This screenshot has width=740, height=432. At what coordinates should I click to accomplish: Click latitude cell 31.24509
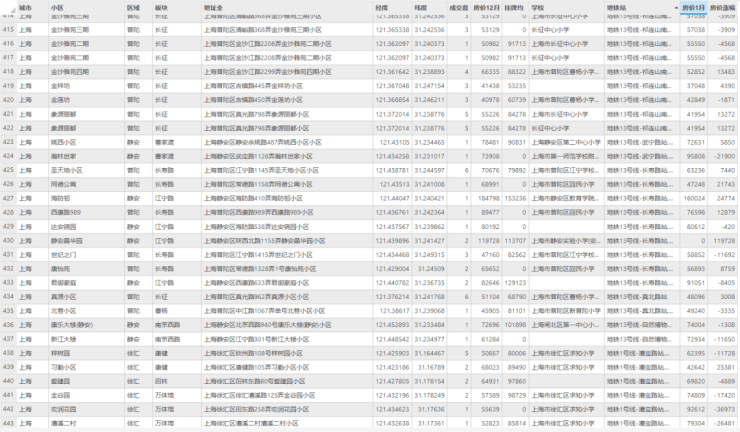tap(431, 269)
